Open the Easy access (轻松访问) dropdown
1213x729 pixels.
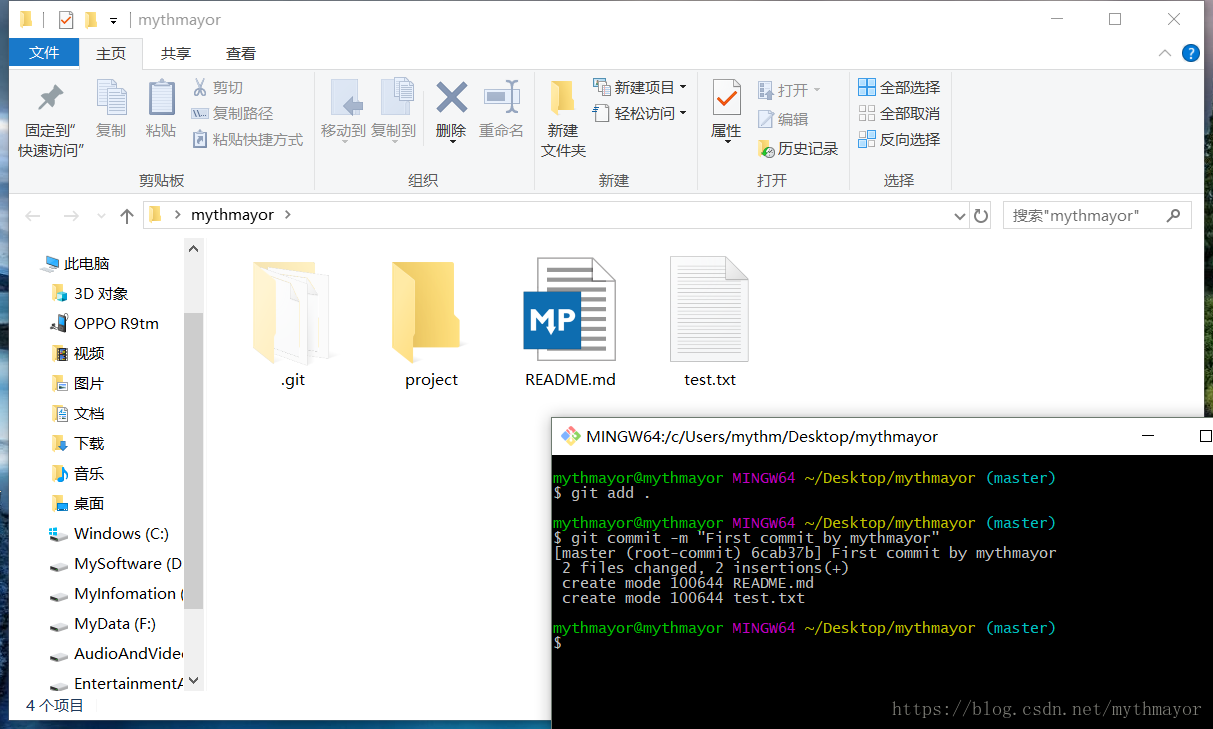click(x=640, y=113)
